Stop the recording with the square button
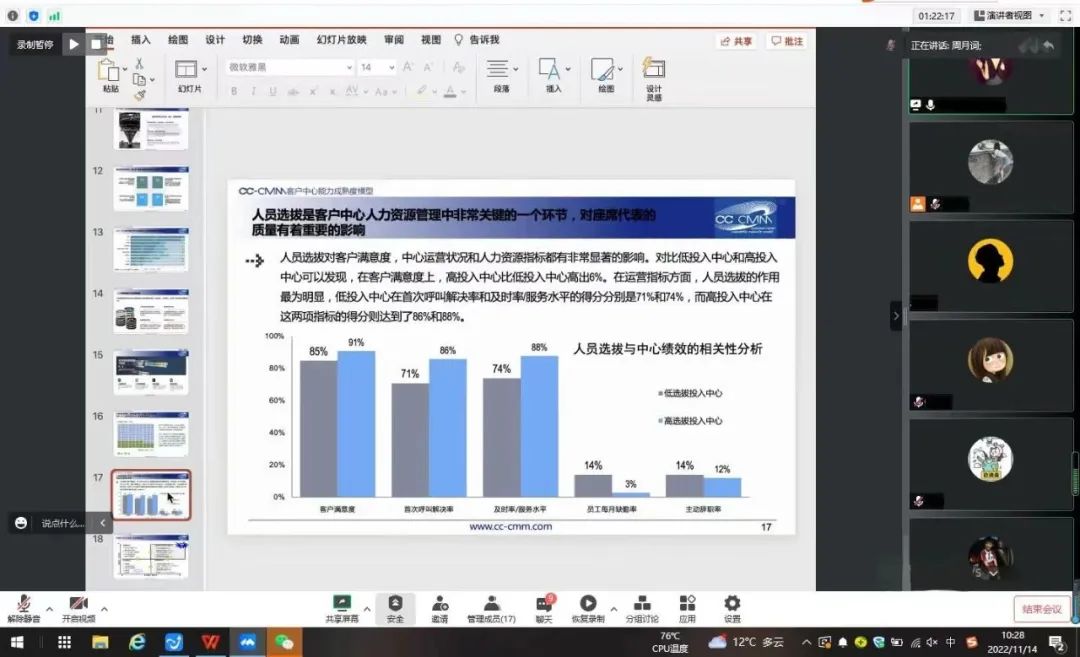The width and height of the screenshot is (1080, 657). point(96,45)
